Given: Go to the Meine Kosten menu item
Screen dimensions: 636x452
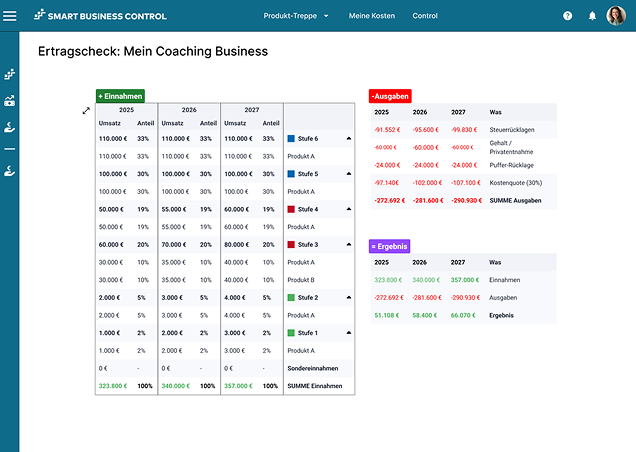Looking at the screenshot, I should click(370, 16).
